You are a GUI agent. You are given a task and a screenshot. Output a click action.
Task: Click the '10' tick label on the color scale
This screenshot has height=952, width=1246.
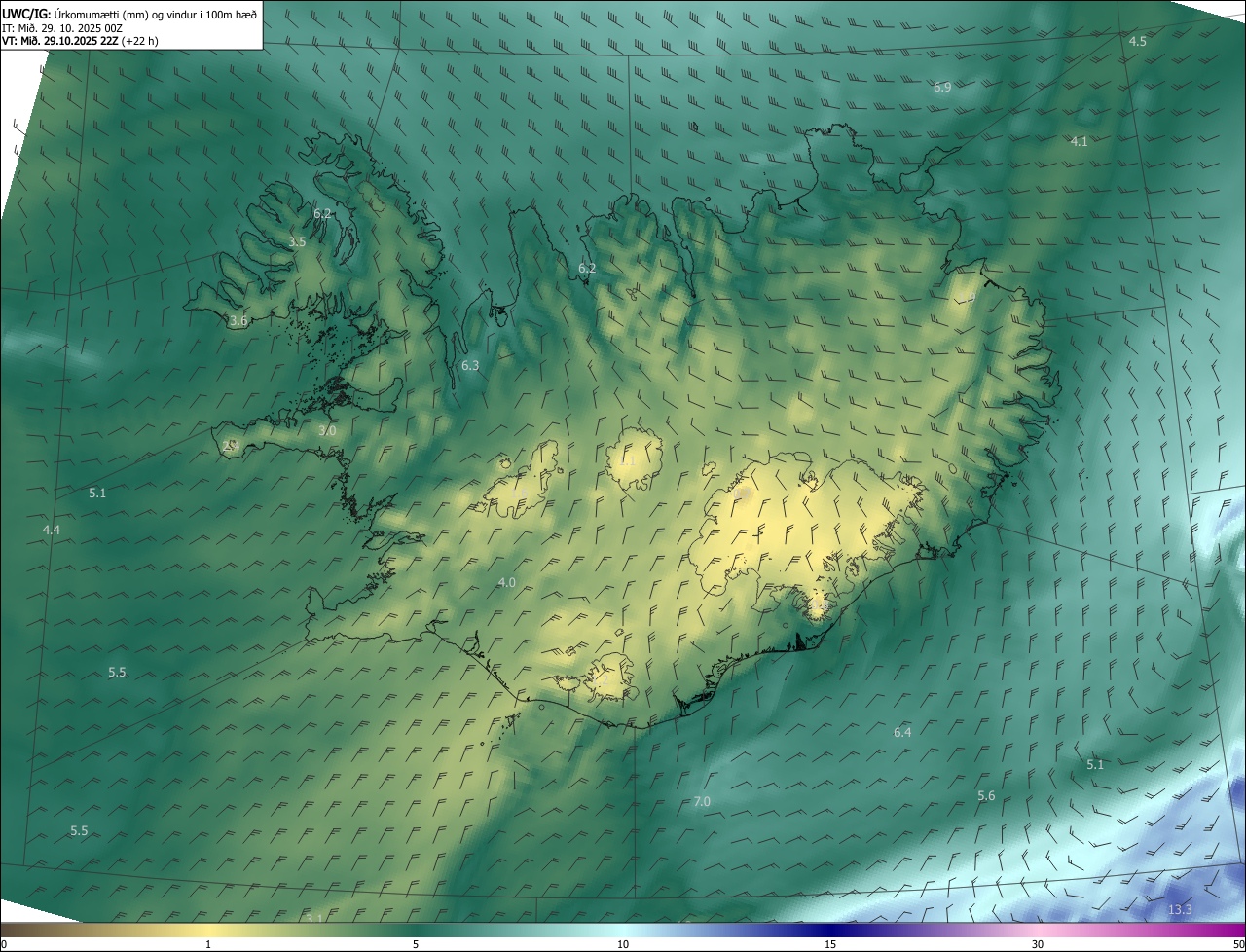click(623, 944)
